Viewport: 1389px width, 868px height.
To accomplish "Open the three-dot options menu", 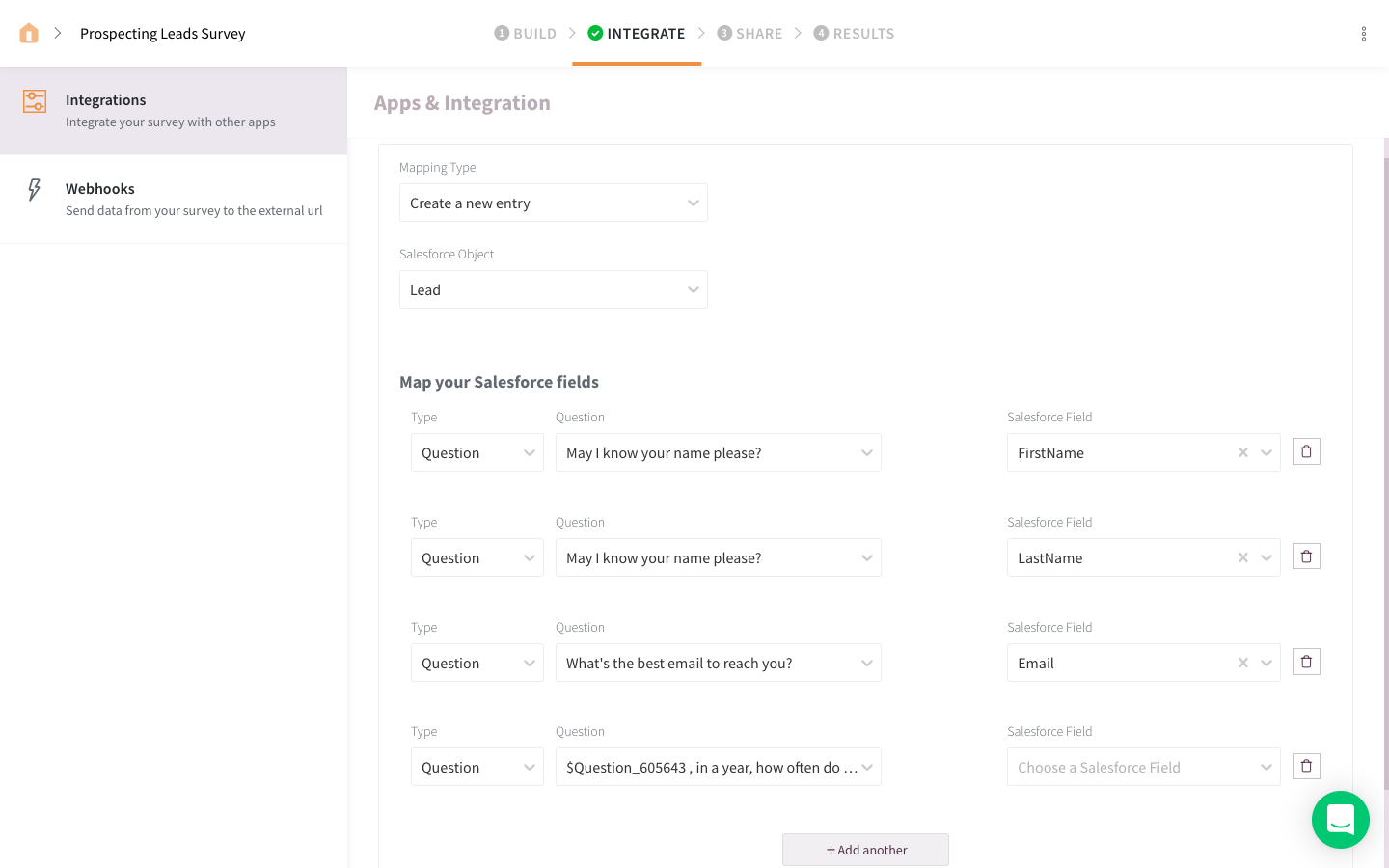I will pyautogui.click(x=1363, y=34).
